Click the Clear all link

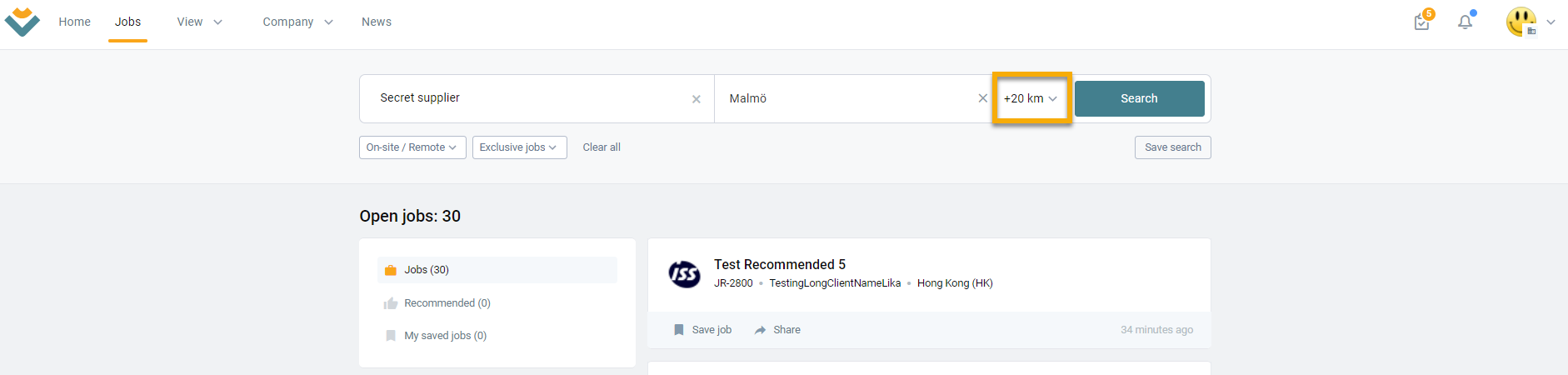602,147
